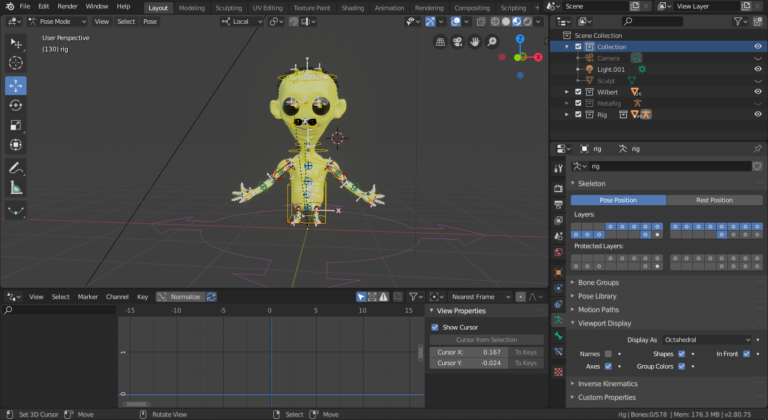The image size is (768, 420).
Task: Select the Scale tool in the toolbar
Action: point(16,125)
